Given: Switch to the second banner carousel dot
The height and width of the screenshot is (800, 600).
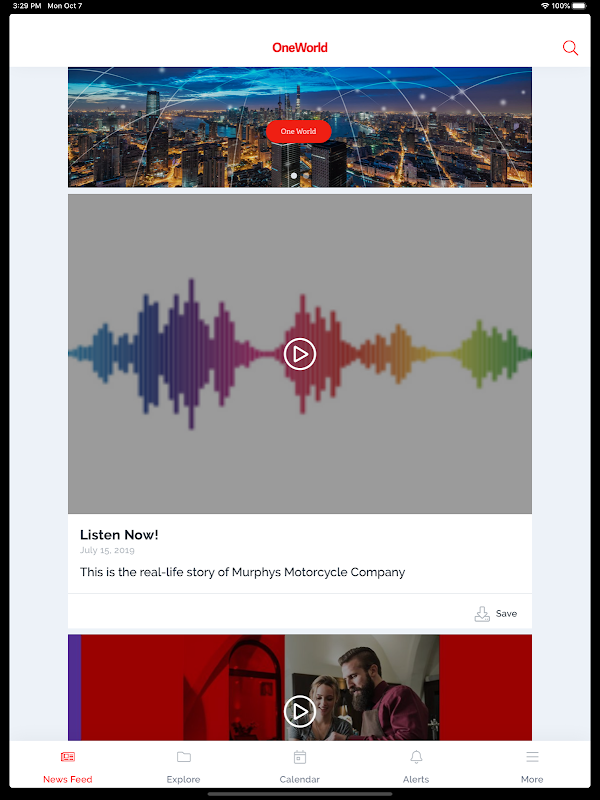Looking at the screenshot, I should (x=306, y=176).
